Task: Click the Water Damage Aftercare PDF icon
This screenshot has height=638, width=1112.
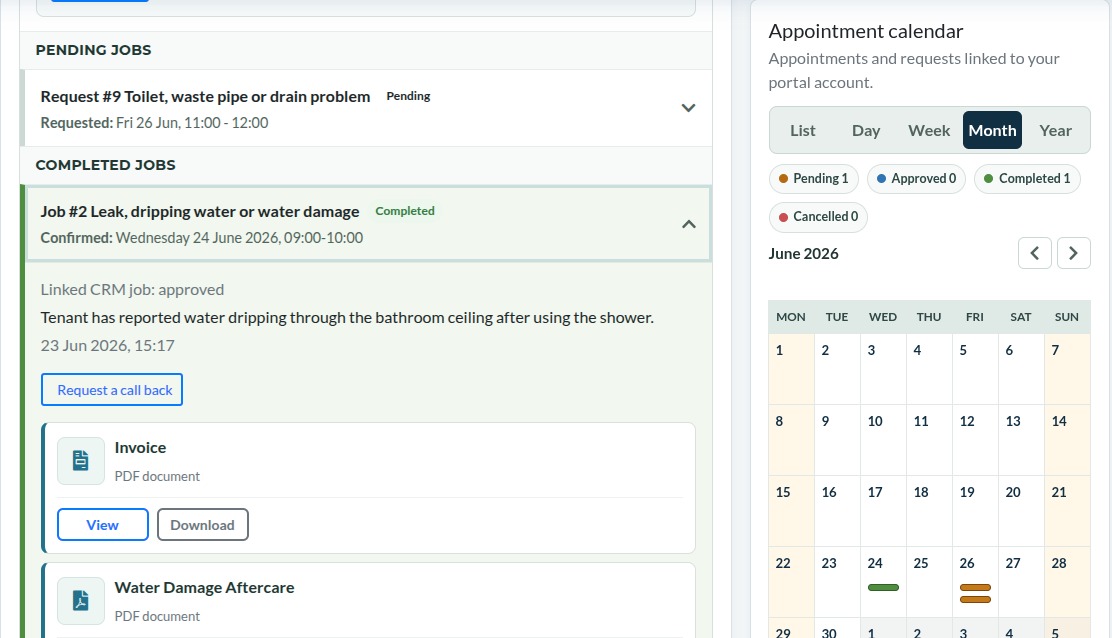Action: click(81, 600)
